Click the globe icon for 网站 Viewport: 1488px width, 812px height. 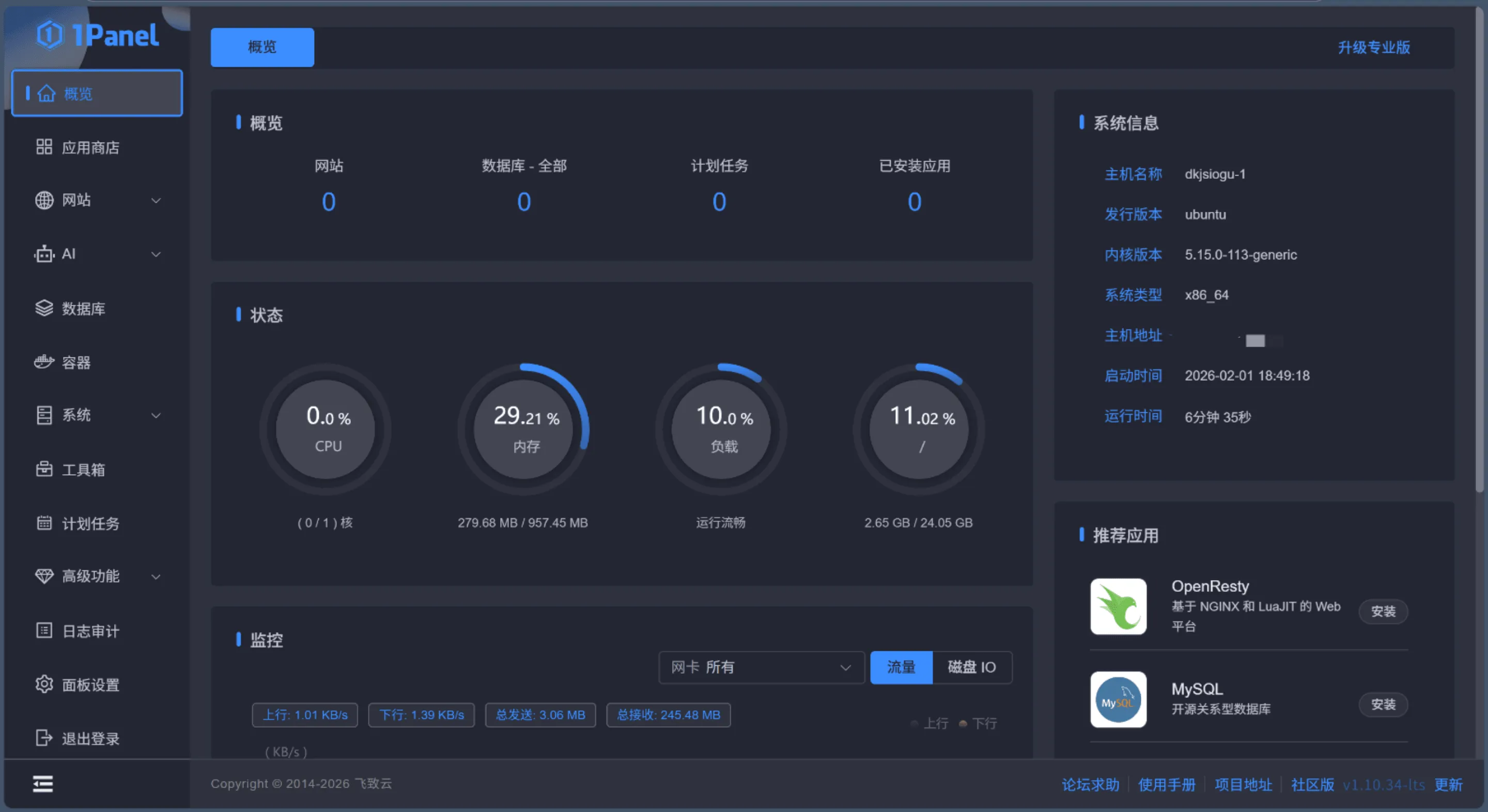pos(44,200)
